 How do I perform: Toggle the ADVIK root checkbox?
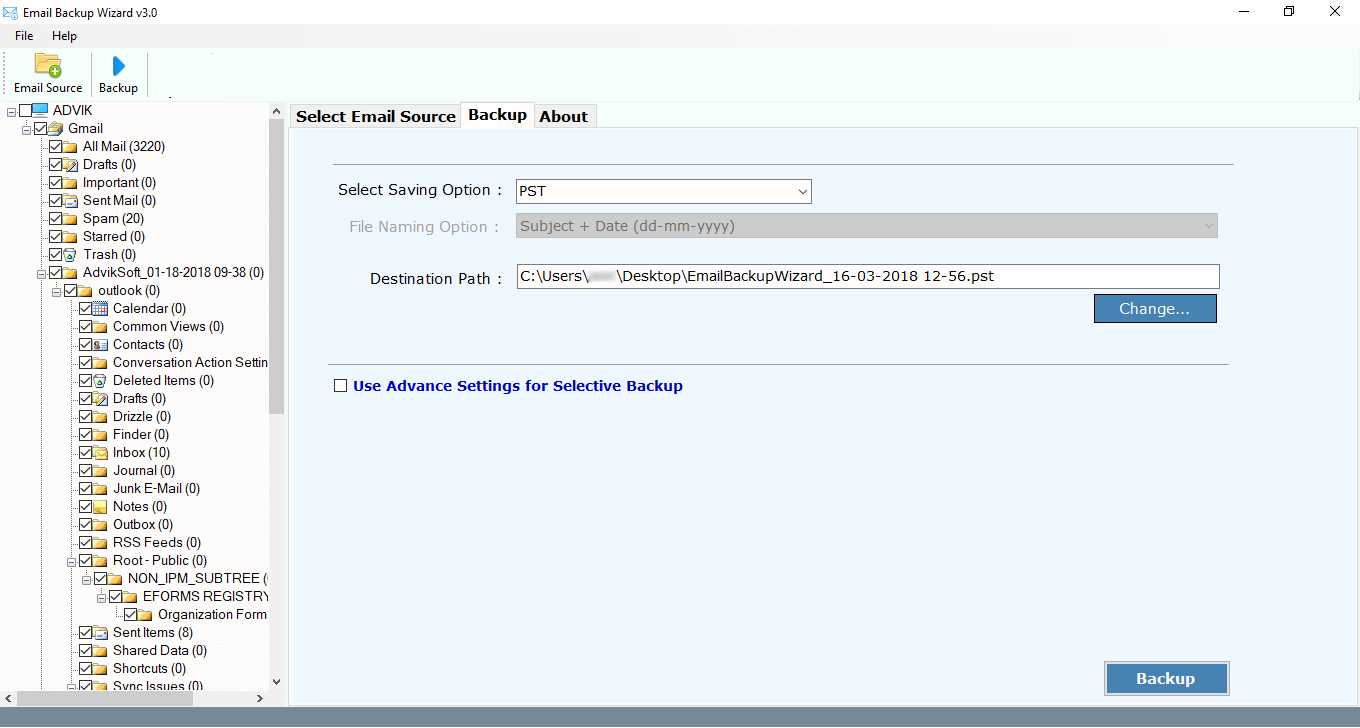[x=25, y=110]
